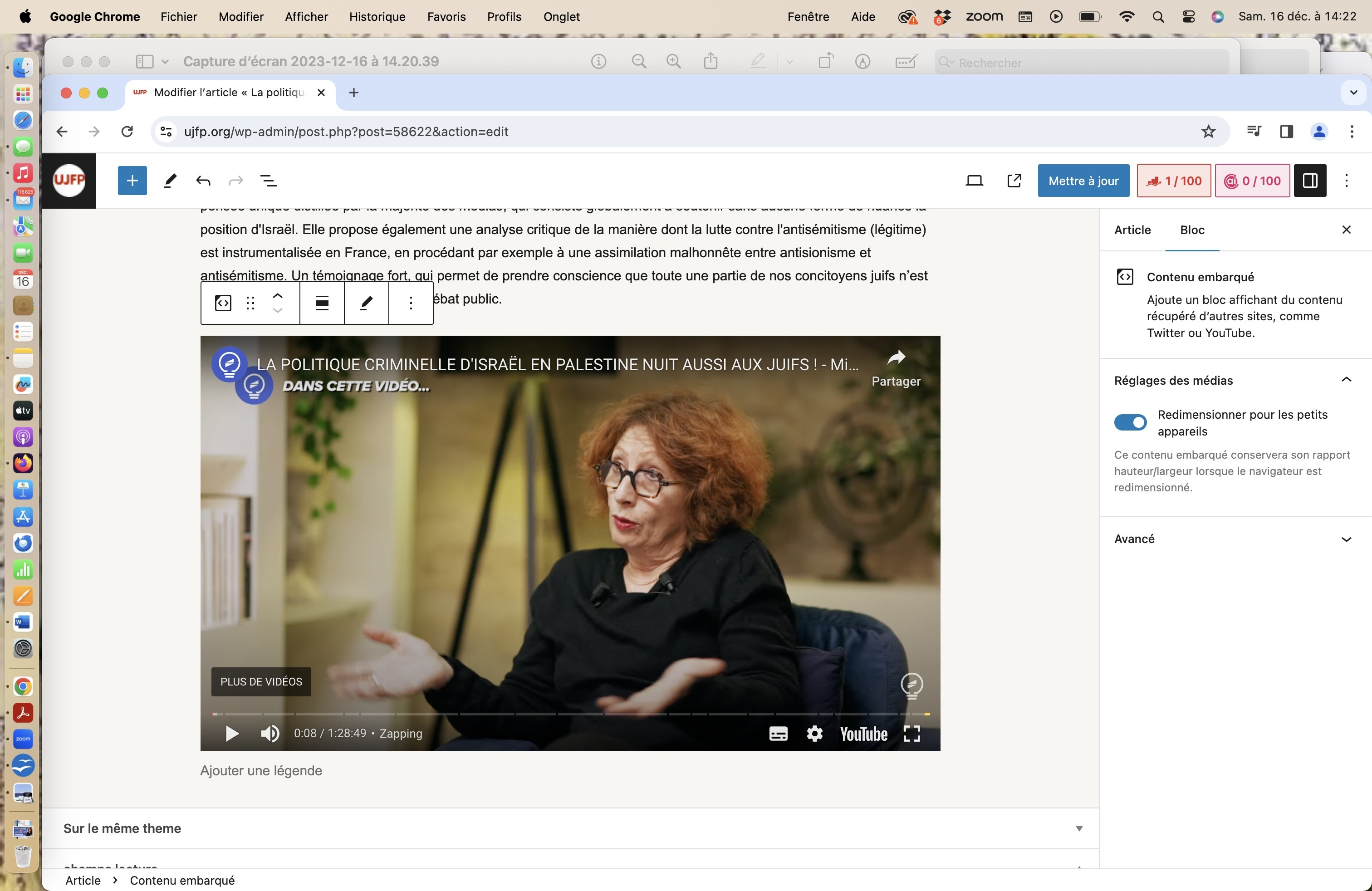Open block options three-dot menu
Viewport: 1372px width, 891px height.
coord(411,303)
